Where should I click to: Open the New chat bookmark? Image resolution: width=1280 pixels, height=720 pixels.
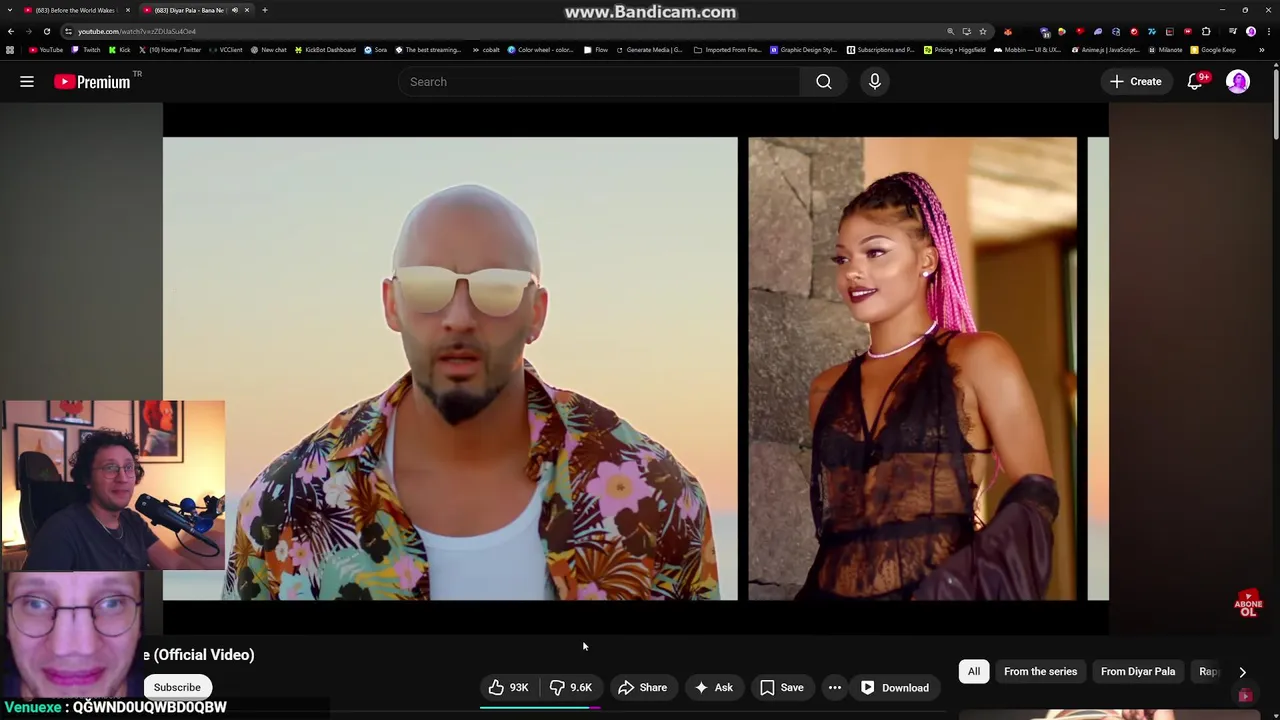tap(268, 49)
